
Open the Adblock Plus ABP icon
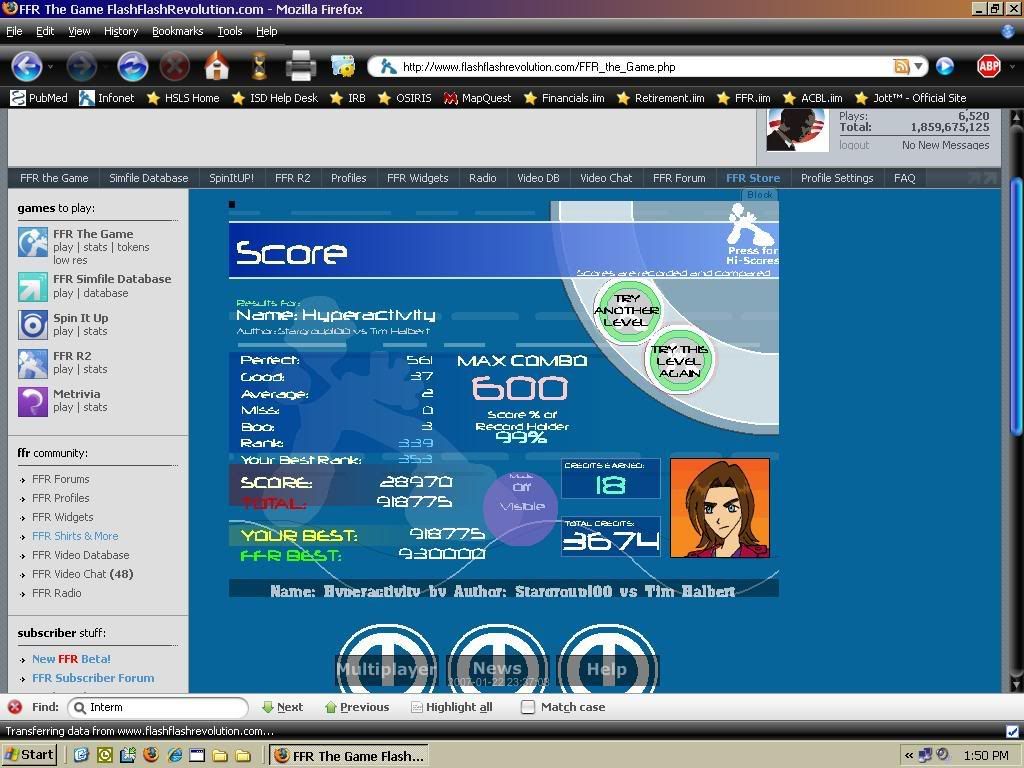pyautogui.click(x=988, y=67)
